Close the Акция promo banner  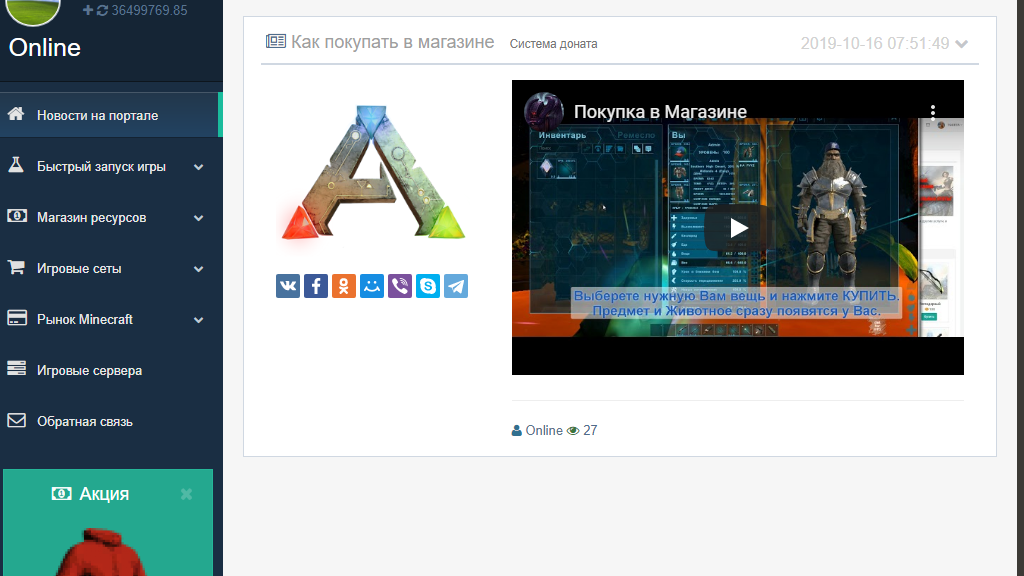click(x=186, y=494)
